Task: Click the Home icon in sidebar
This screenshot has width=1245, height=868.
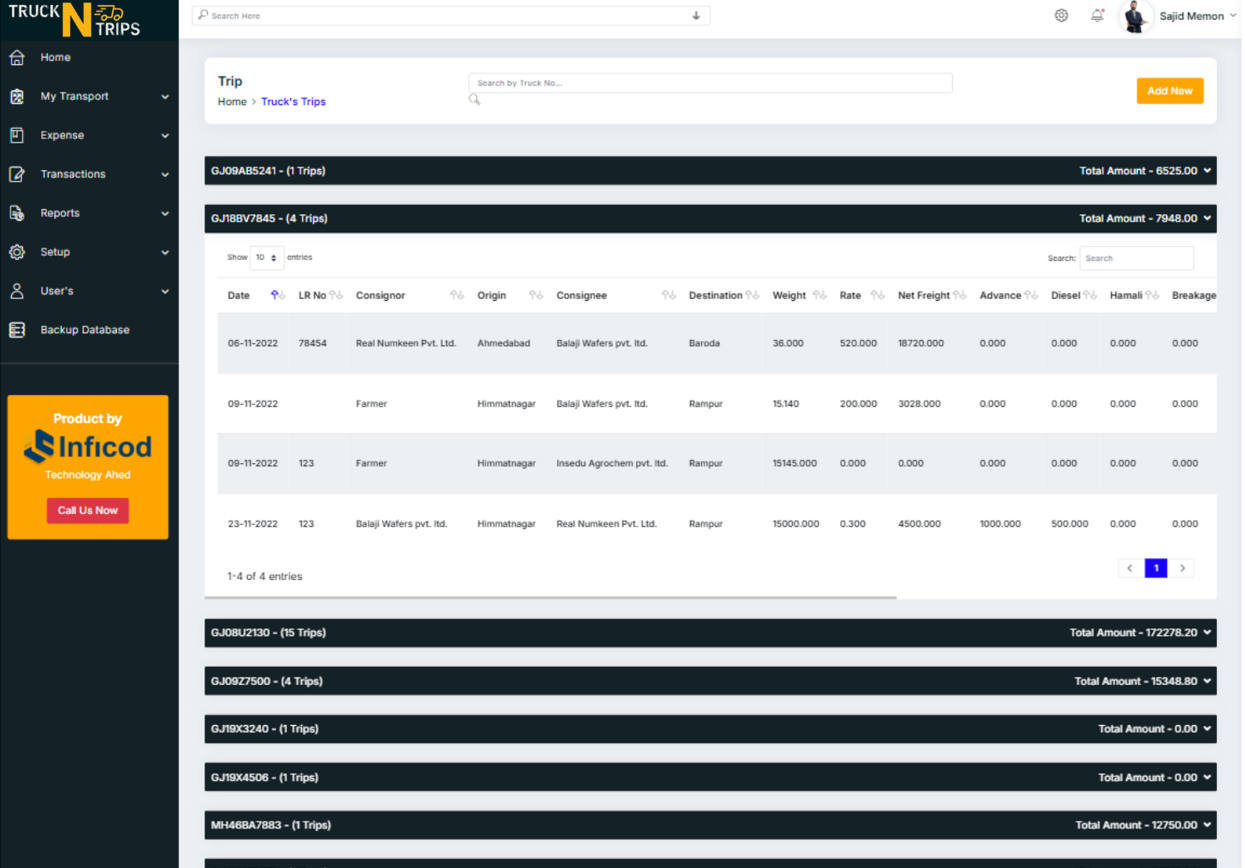Action: pos(17,58)
